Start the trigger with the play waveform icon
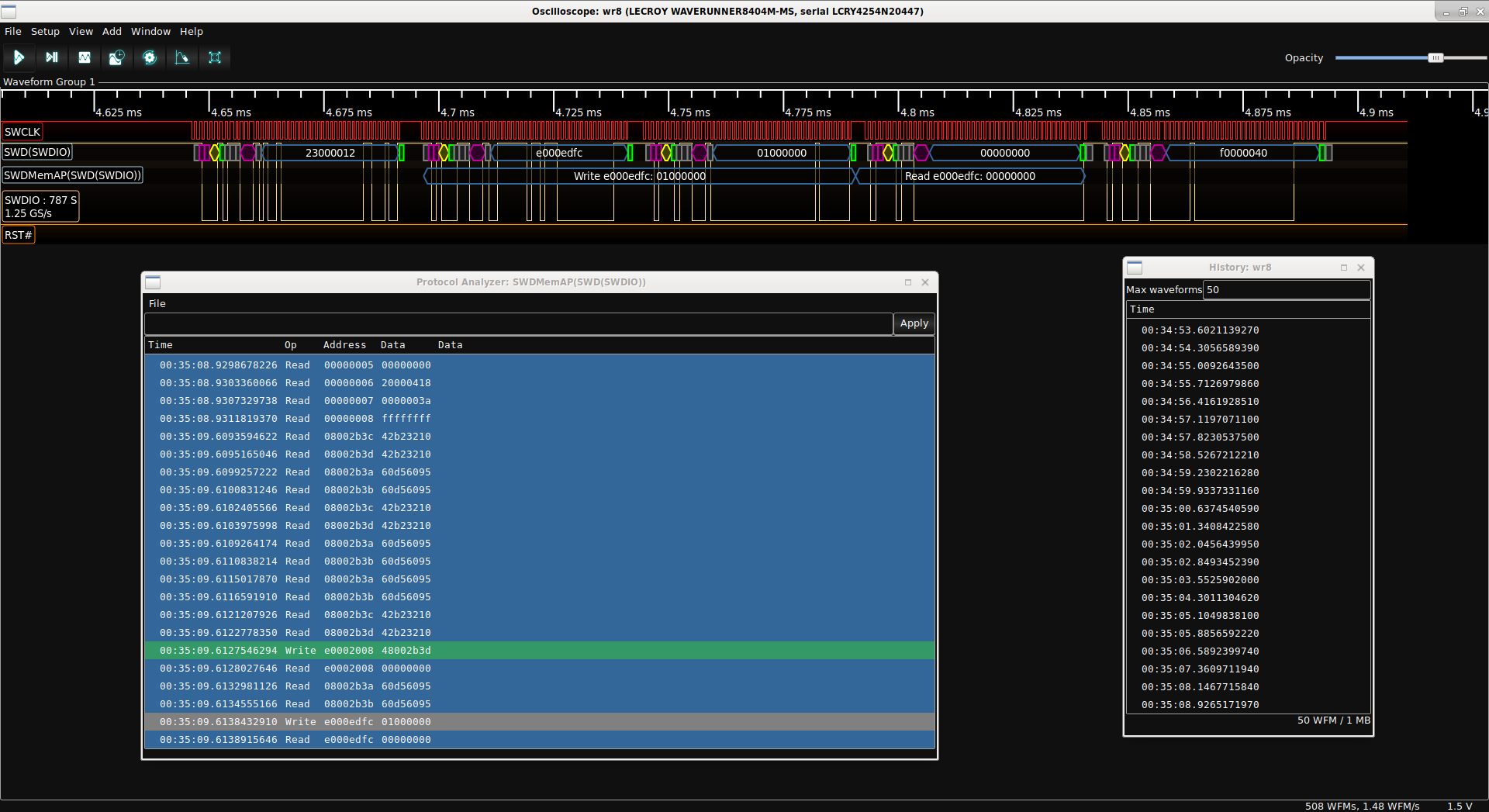 pyautogui.click(x=19, y=57)
